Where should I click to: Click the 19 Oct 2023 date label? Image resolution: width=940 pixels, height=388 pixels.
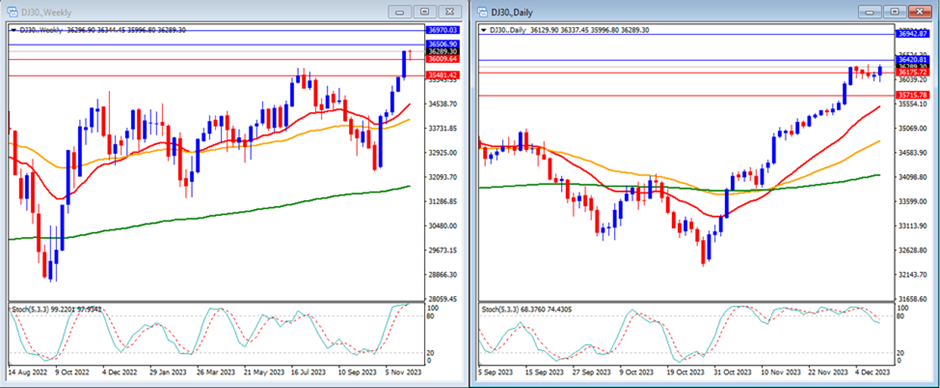(684, 372)
